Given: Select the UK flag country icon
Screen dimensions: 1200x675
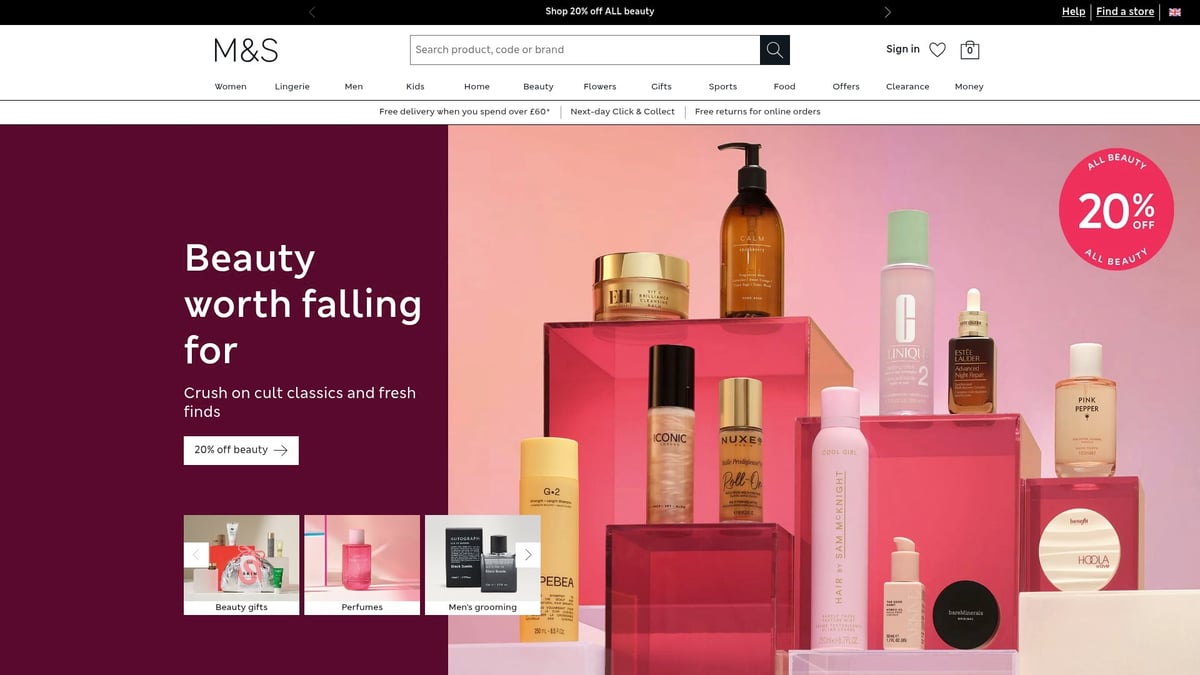Looking at the screenshot, I should pyautogui.click(x=1175, y=12).
